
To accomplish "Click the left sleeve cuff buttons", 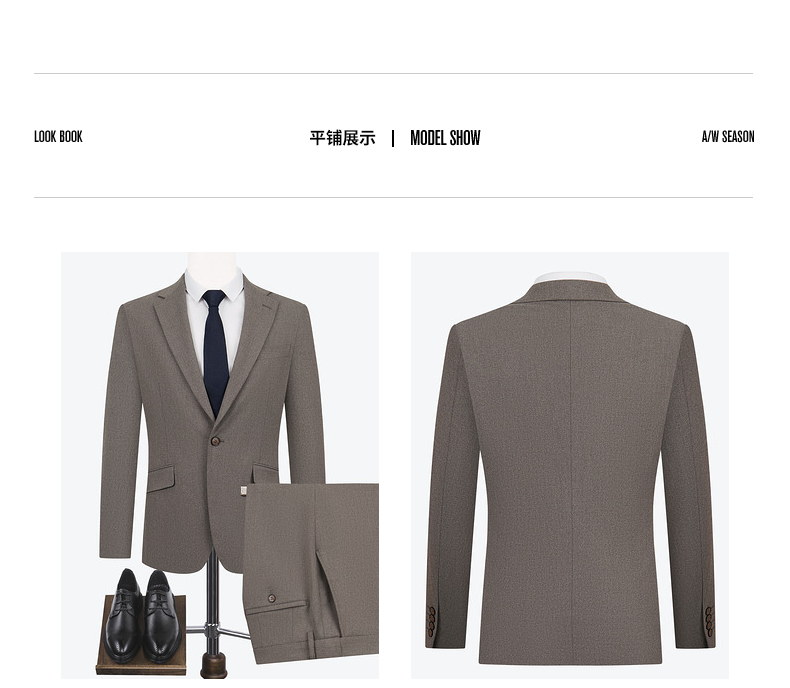I will click(x=432, y=620).
